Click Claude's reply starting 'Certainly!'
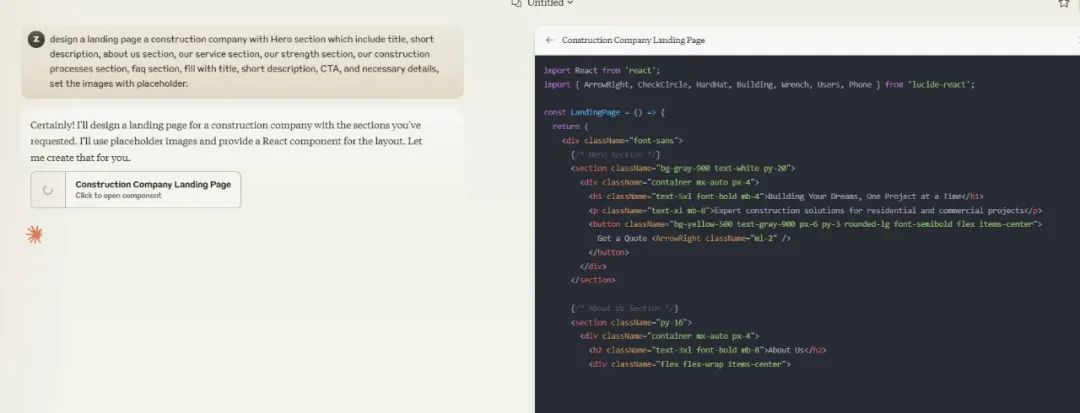The height and width of the screenshot is (413, 1080). point(226,141)
